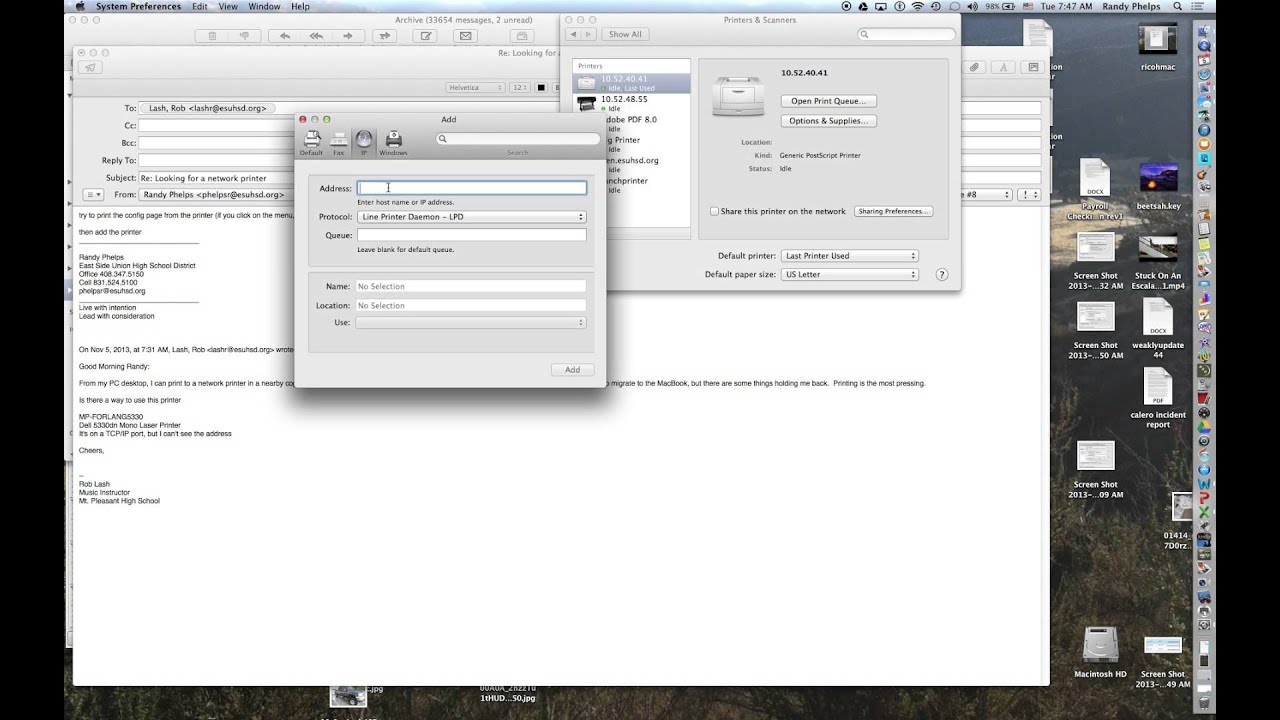The width and height of the screenshot is (1280, 720).
Task: Click the Wi-Fi icon in menu bar
Action: [917, 6]
